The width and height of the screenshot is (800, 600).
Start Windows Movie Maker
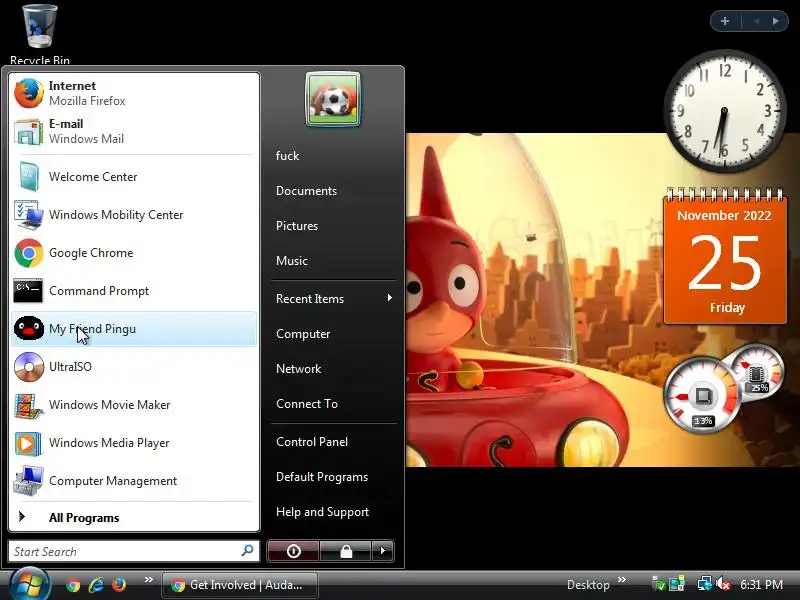(x=134, y=405)
